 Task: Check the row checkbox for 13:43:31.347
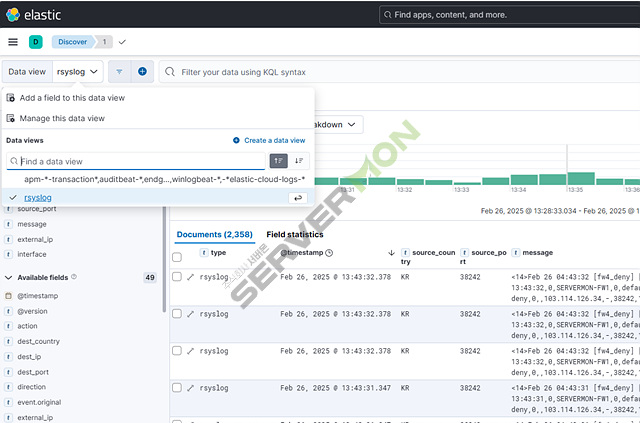coord(177,387)
